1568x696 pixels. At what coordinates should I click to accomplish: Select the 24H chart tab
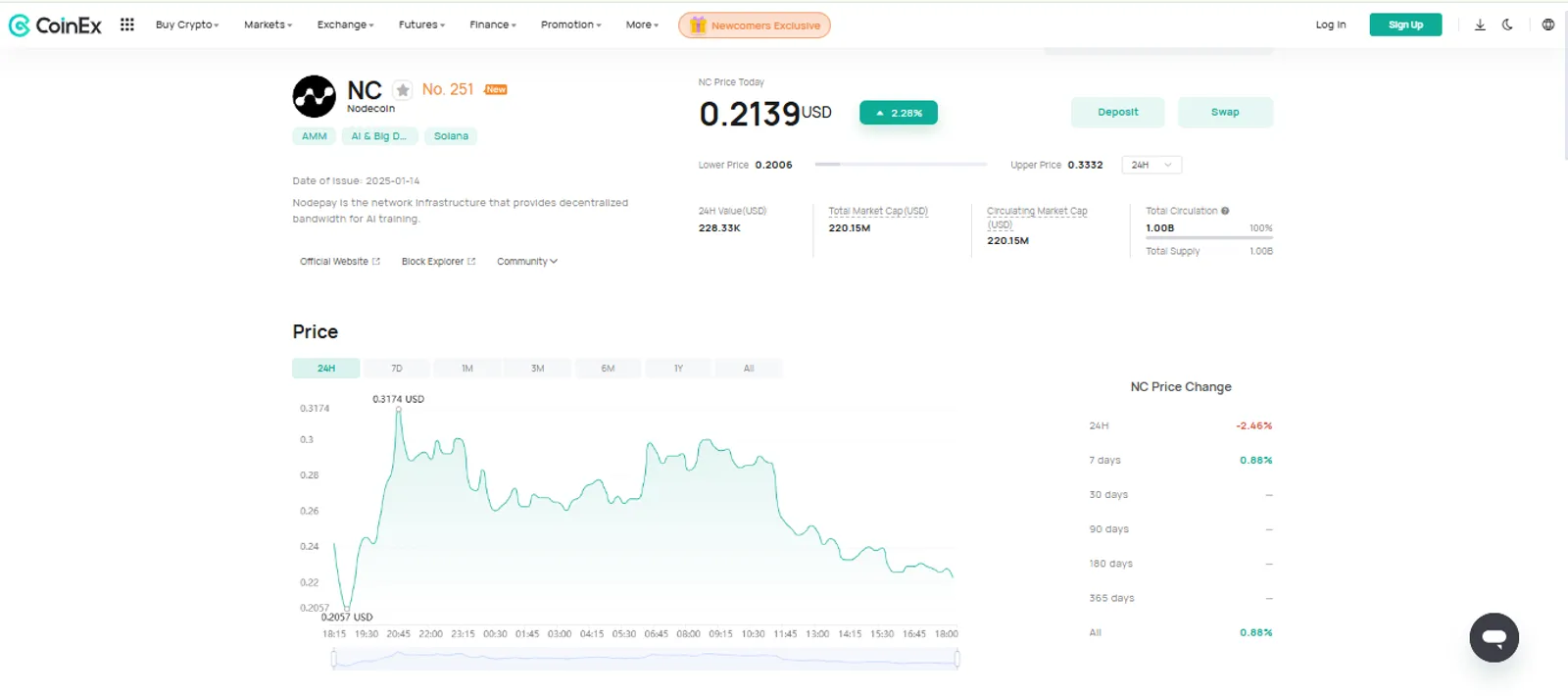tap(326, 369)
